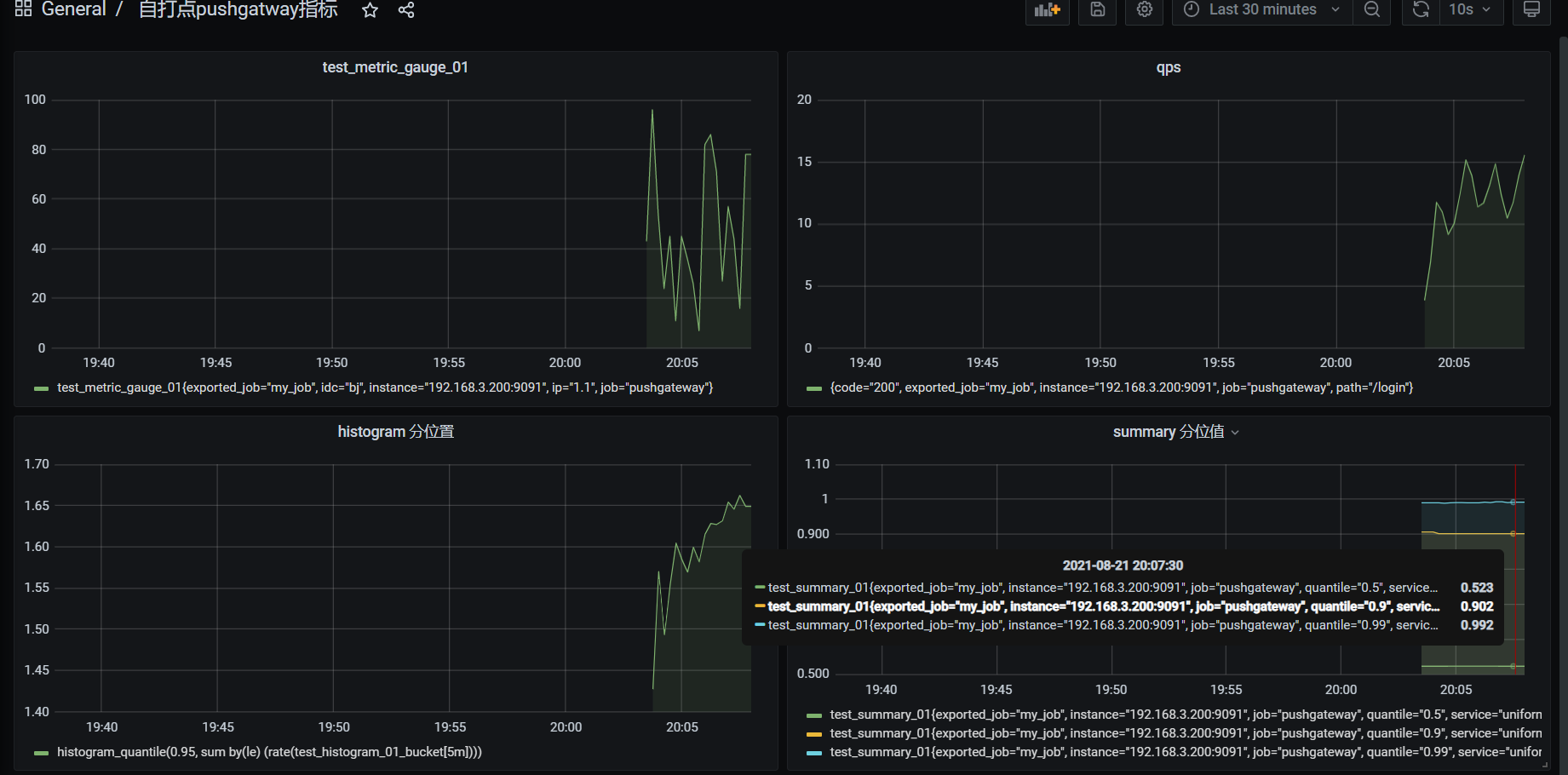1568x775 pixels.
Task: Open the summary 分位值 panel title menu
Action: click(1169, 432)
